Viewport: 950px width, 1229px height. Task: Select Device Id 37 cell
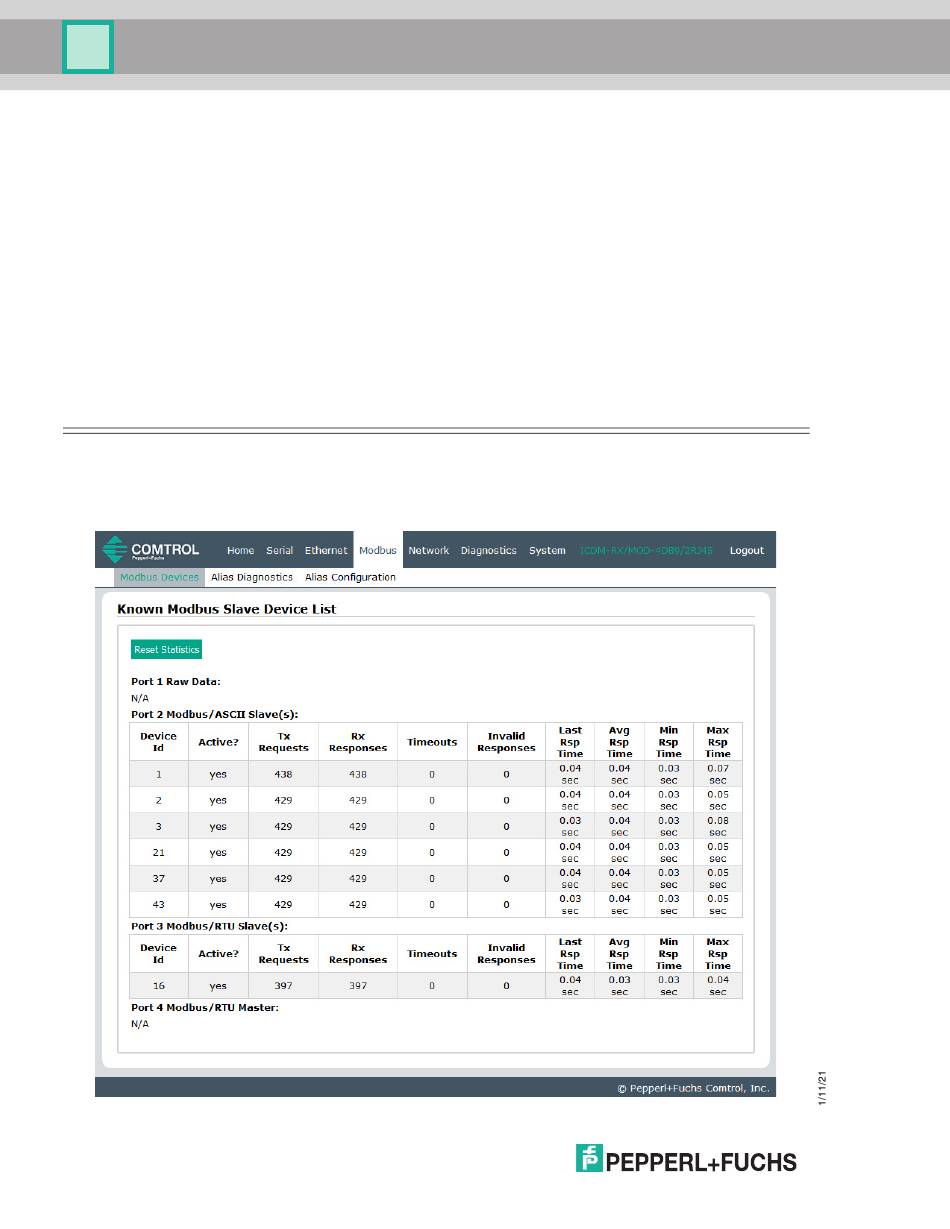pos(159,878)
